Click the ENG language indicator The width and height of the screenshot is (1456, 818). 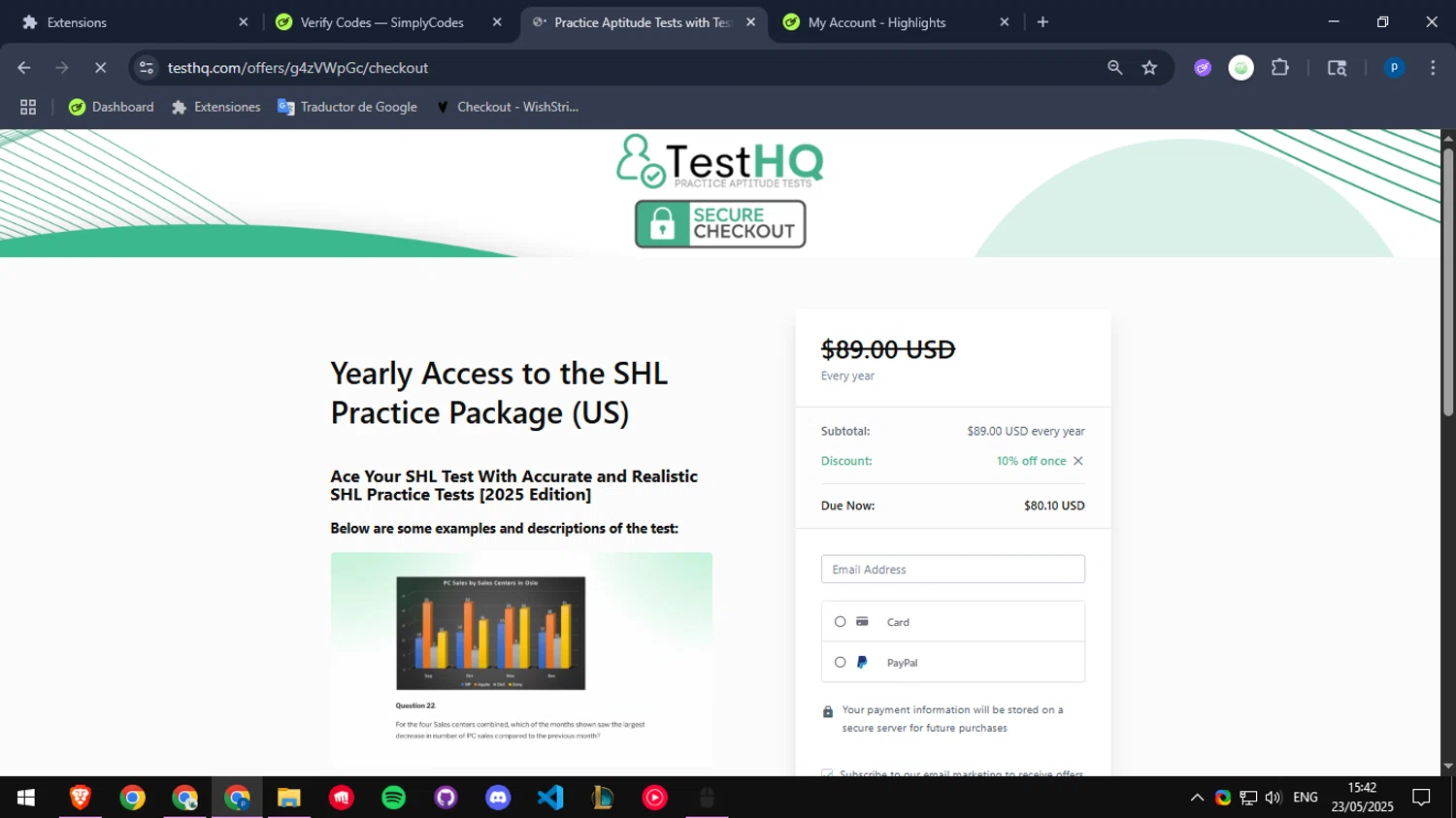pyautogui.click(x=1306, y=798)
